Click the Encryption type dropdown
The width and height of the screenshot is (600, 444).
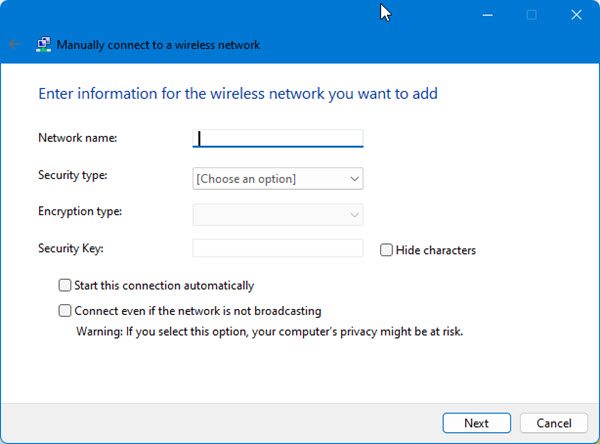pyautogui.click(x=277, y=214)
